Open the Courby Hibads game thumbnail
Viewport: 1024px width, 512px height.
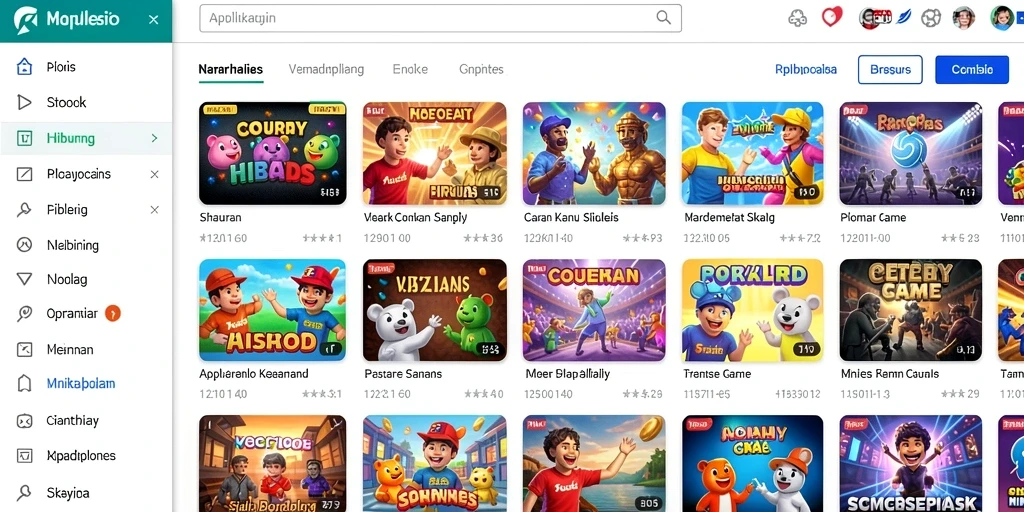[272, 153]
